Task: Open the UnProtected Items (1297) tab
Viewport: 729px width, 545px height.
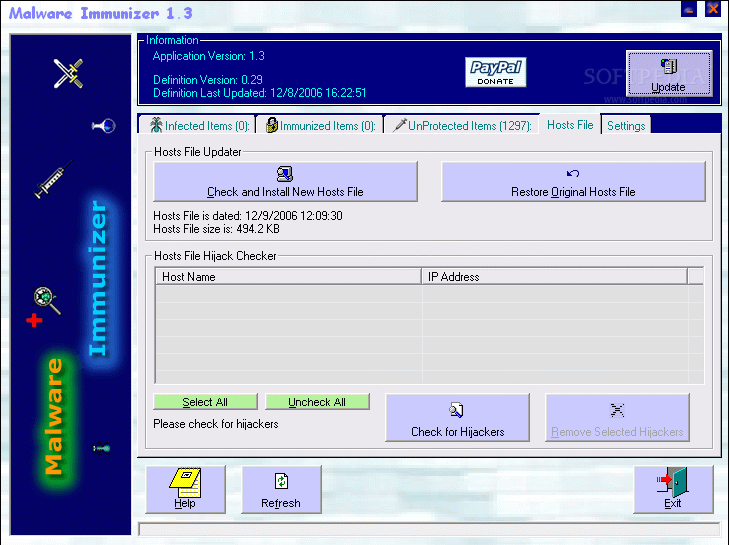Action: (x=462, y=126)
